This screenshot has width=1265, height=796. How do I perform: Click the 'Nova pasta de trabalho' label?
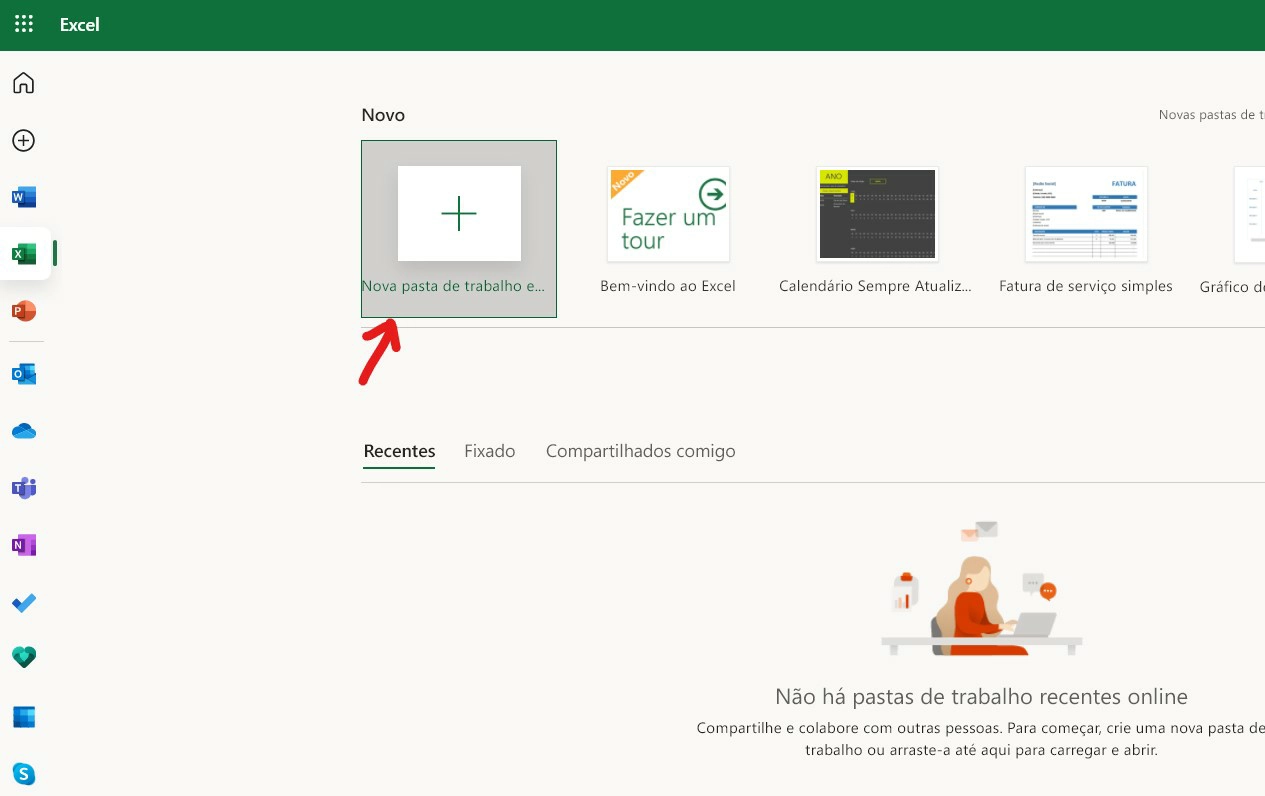click(x=454, y=286)
